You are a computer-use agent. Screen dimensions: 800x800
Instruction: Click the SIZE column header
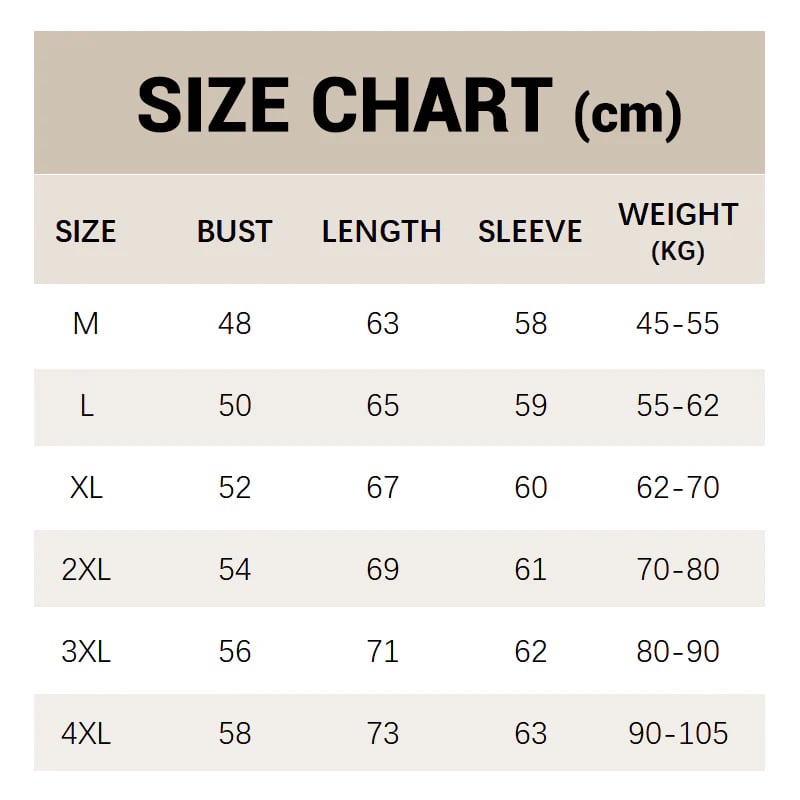click(x=85, y=232)
